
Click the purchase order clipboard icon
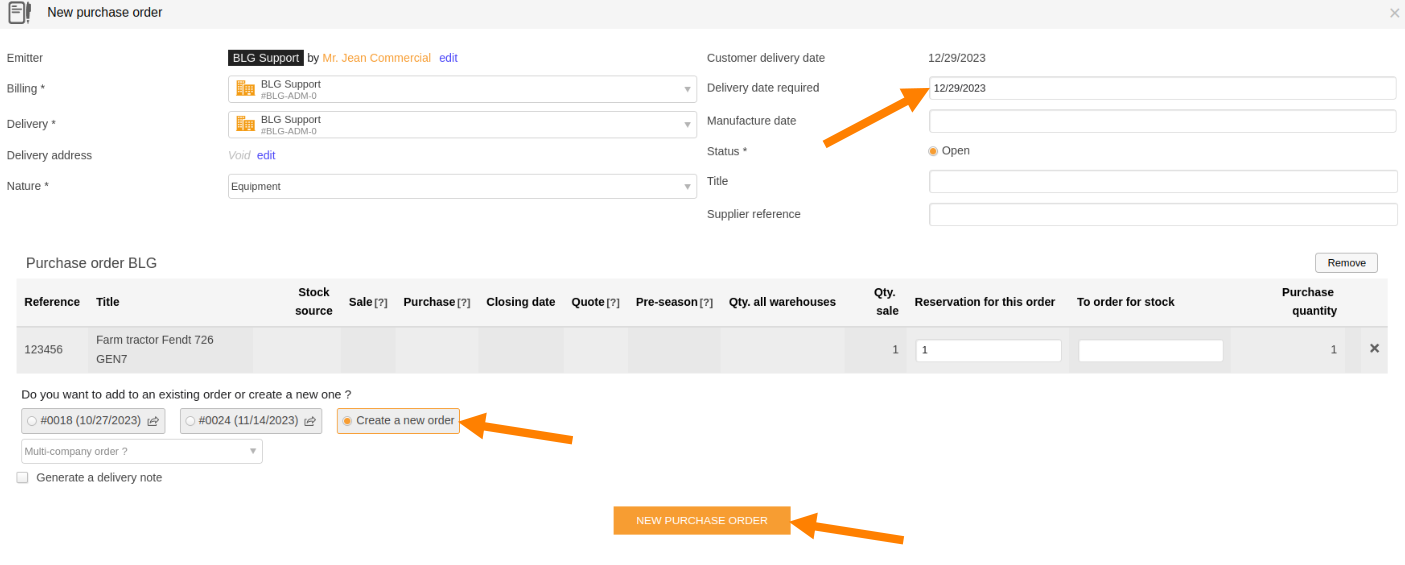click(x=19, y=13)
